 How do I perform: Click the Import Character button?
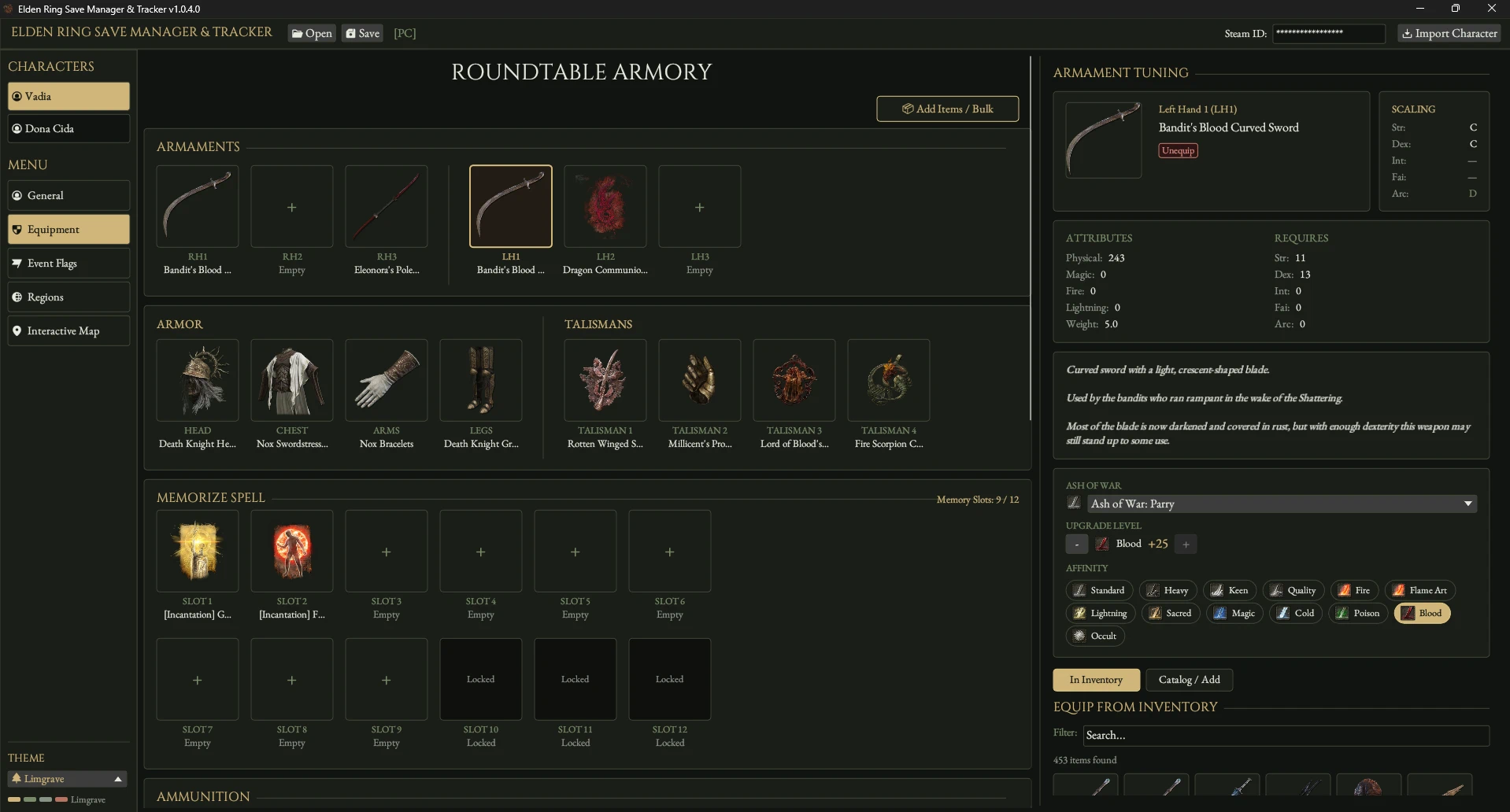1449,33
